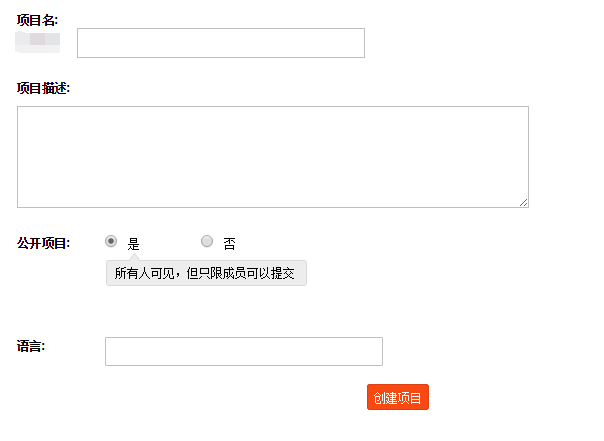This screenshot has width=604, height=441.
Task: Place cursor in the language field
Action: pos(244,351)
